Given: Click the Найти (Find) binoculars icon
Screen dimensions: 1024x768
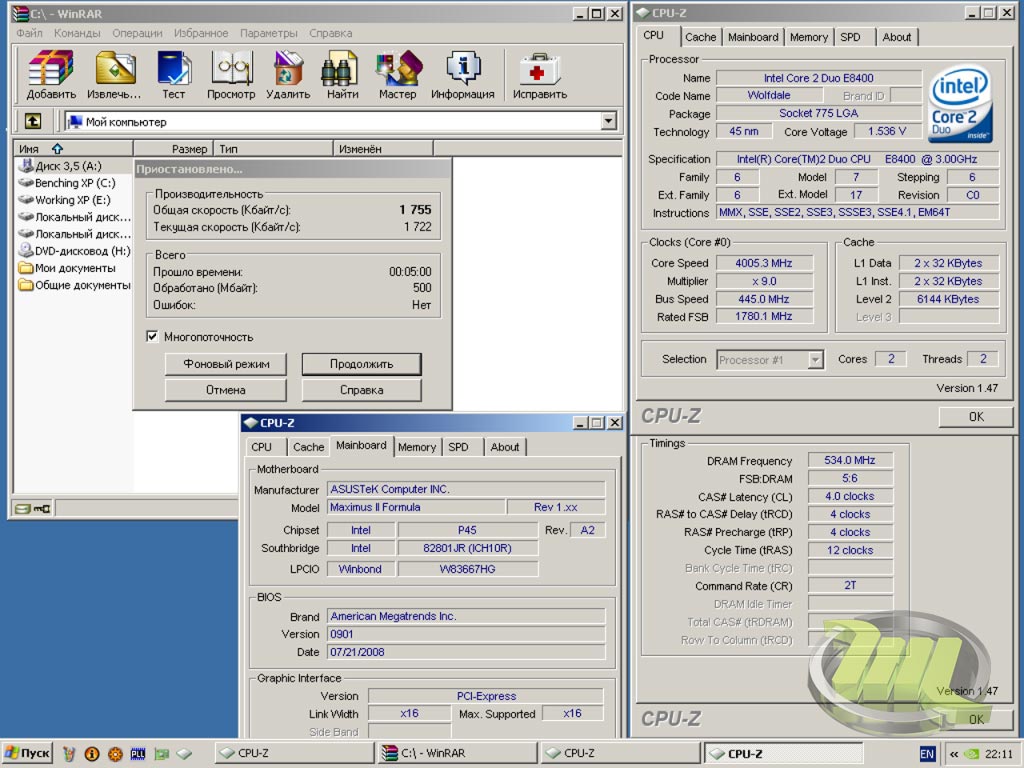Looking at the screenshot, I should click(342, 75).
